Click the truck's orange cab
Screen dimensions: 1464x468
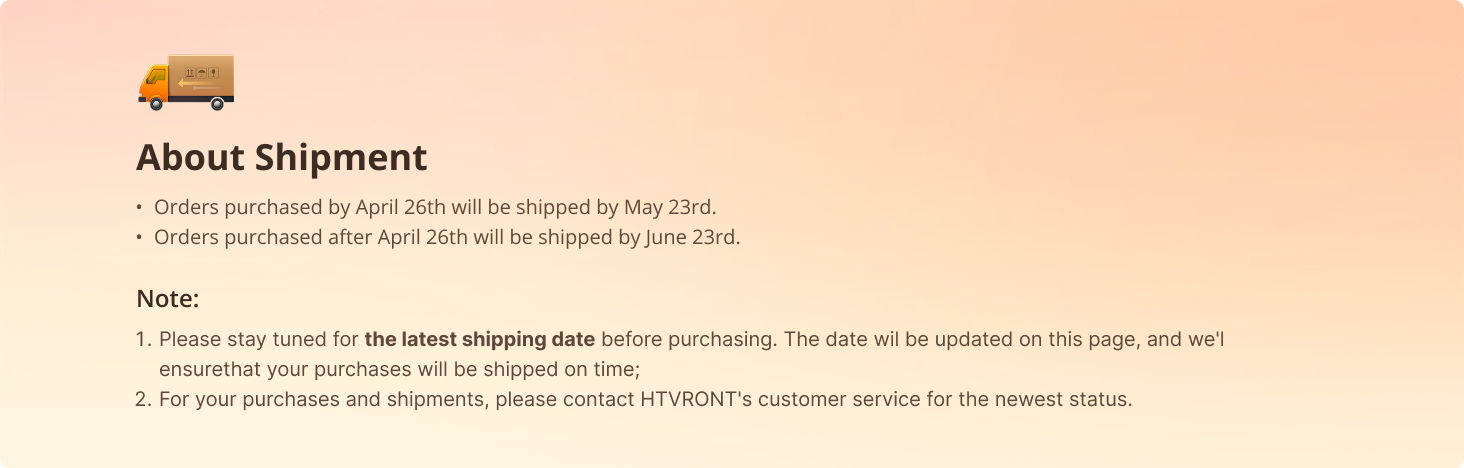(x=153, y=84)
